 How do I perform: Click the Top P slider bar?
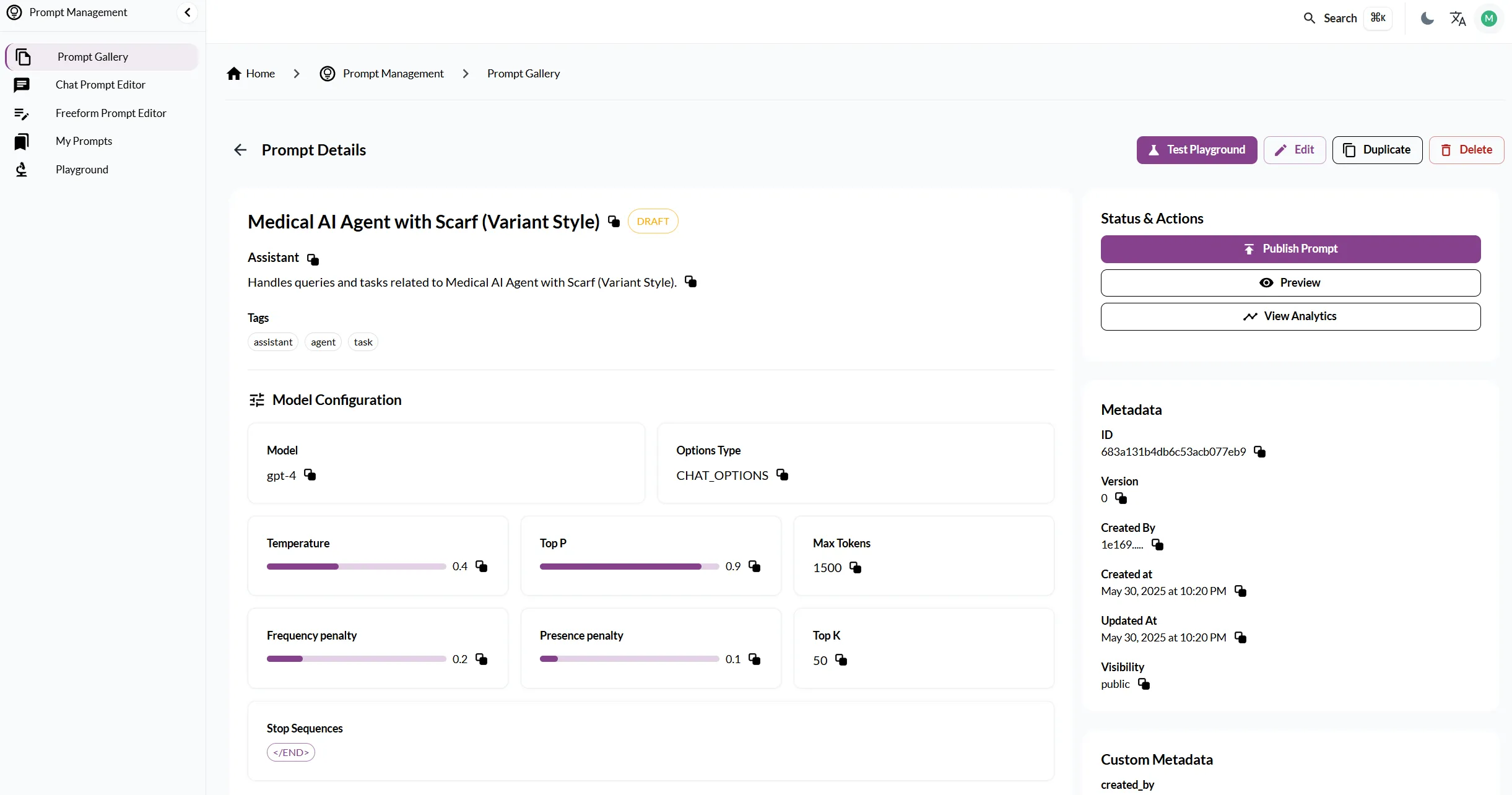(x=629, y=567)
